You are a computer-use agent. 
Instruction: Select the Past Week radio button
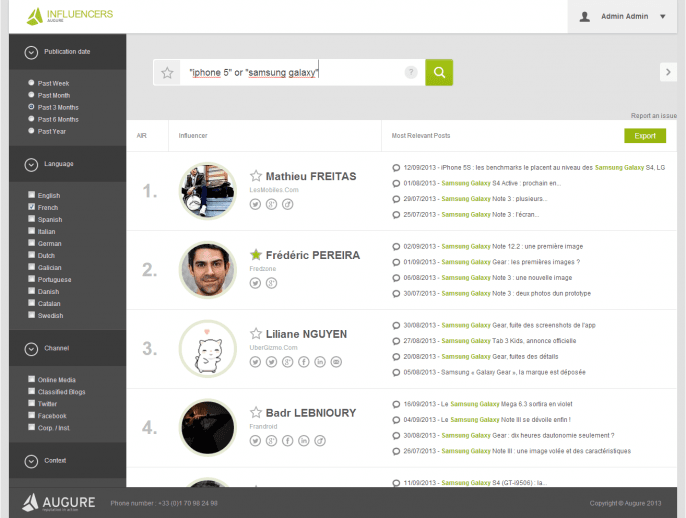pyautogui.click(x=31, y=82)
